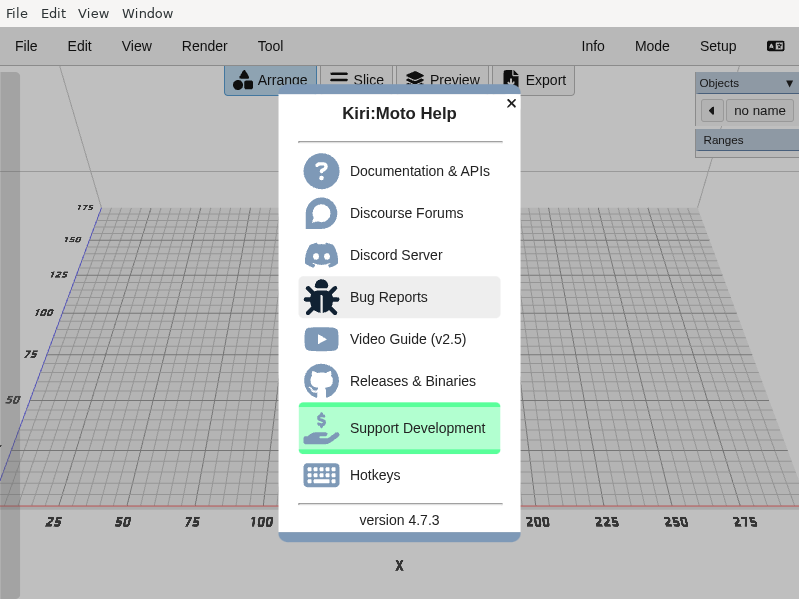
Task: Open the top window File menu
Action: tap(17, 13)
